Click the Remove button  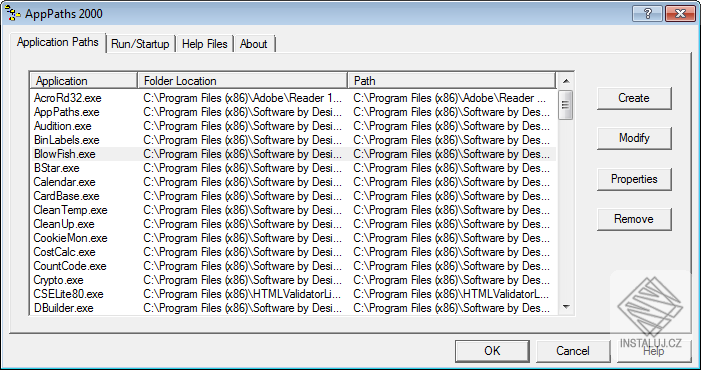tap(634, 219)
